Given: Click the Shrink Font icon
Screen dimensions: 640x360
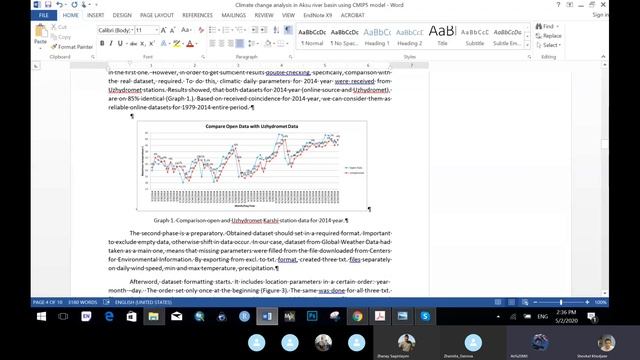Looking at the screenshot, I should [x=173, y=30].
